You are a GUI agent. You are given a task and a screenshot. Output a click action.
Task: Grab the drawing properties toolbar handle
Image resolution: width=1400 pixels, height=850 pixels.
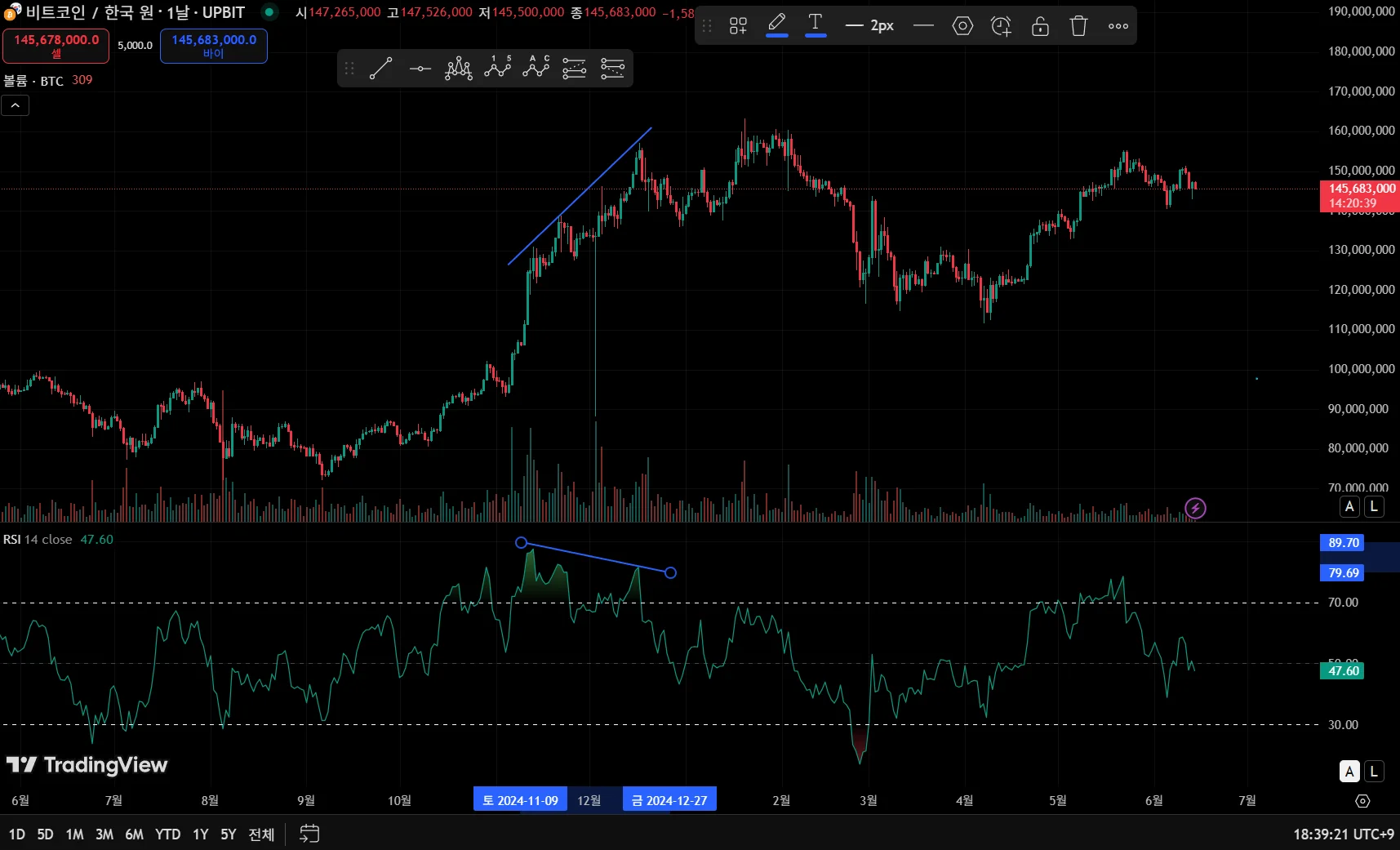[707, 26]
